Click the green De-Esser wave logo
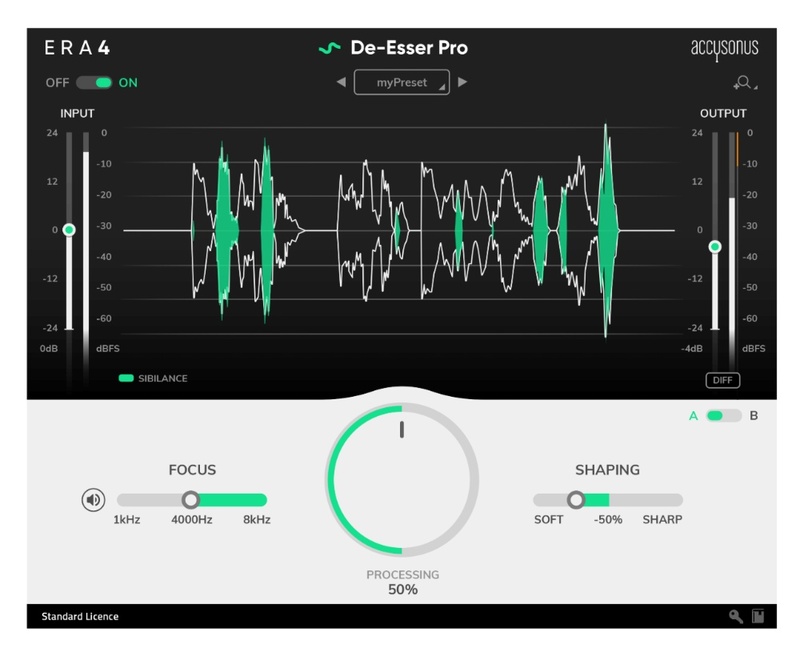The width and height of the screenshot is (800, 656). [330, 48]
